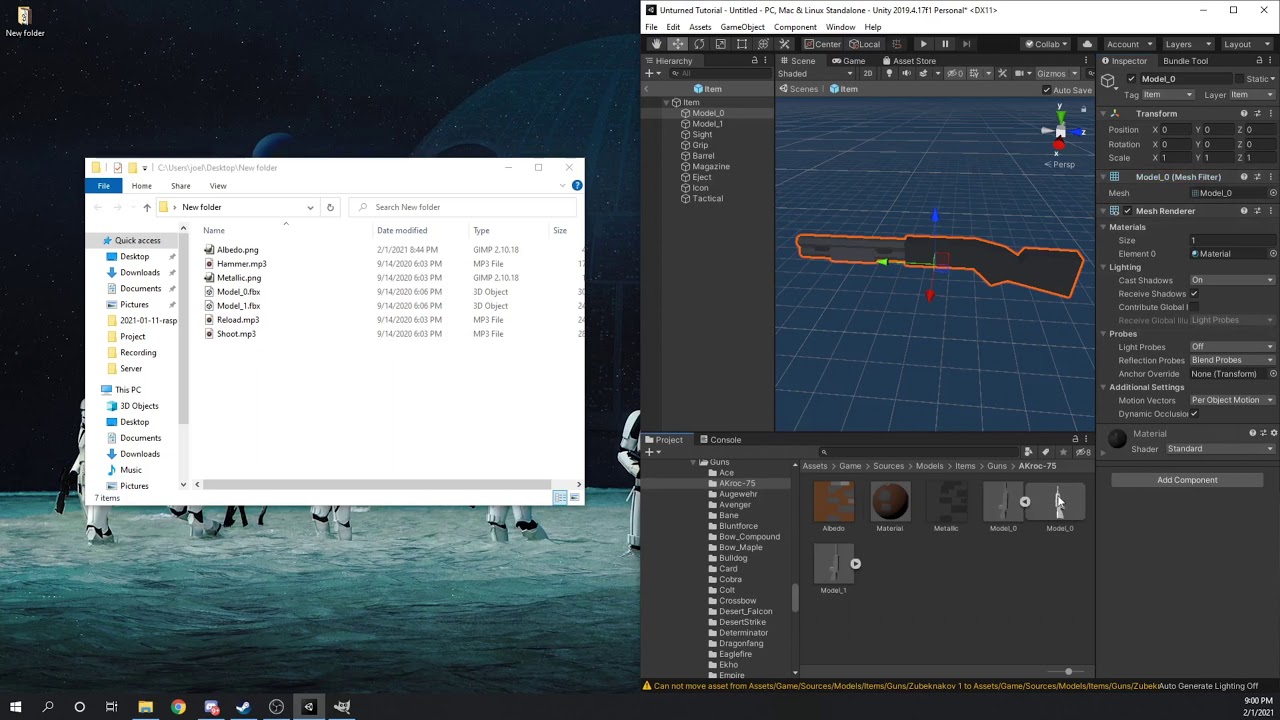
Task: Select the combined Transform tool in Unity
Action: (x=763, y=44)
